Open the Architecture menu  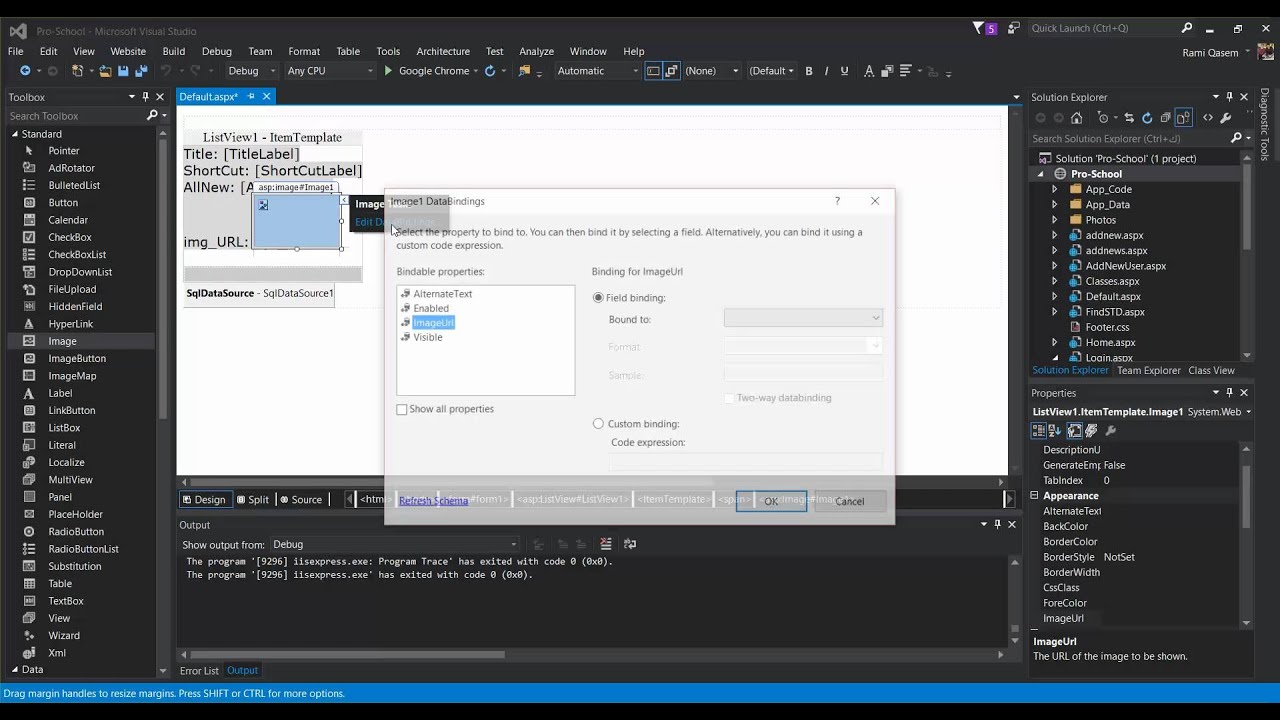coord(443,51)
